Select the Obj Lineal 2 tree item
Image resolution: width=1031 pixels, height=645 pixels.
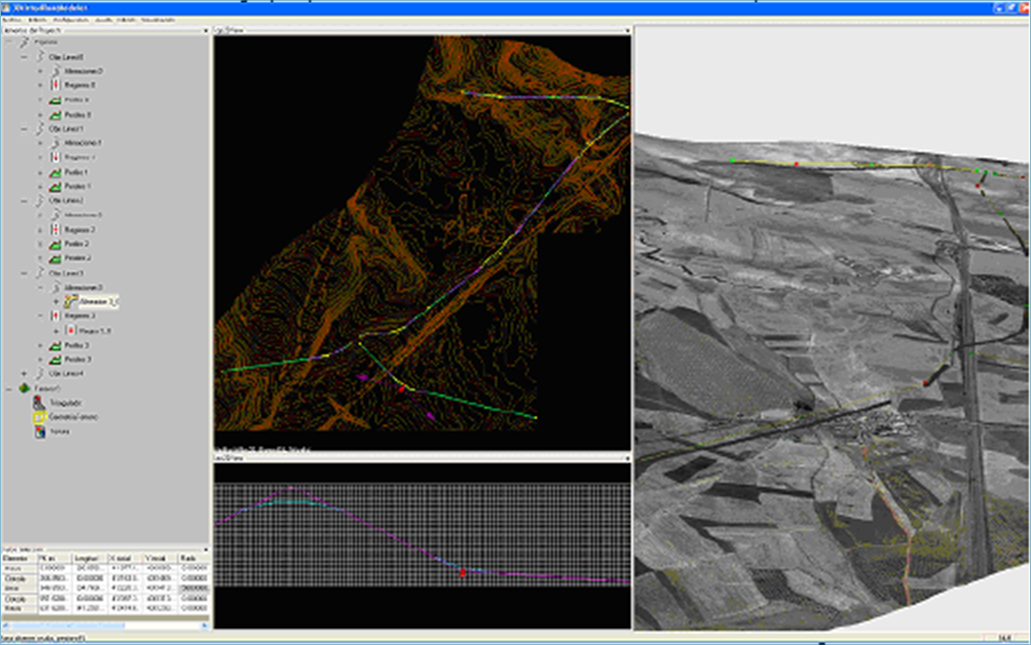point(67,200)
